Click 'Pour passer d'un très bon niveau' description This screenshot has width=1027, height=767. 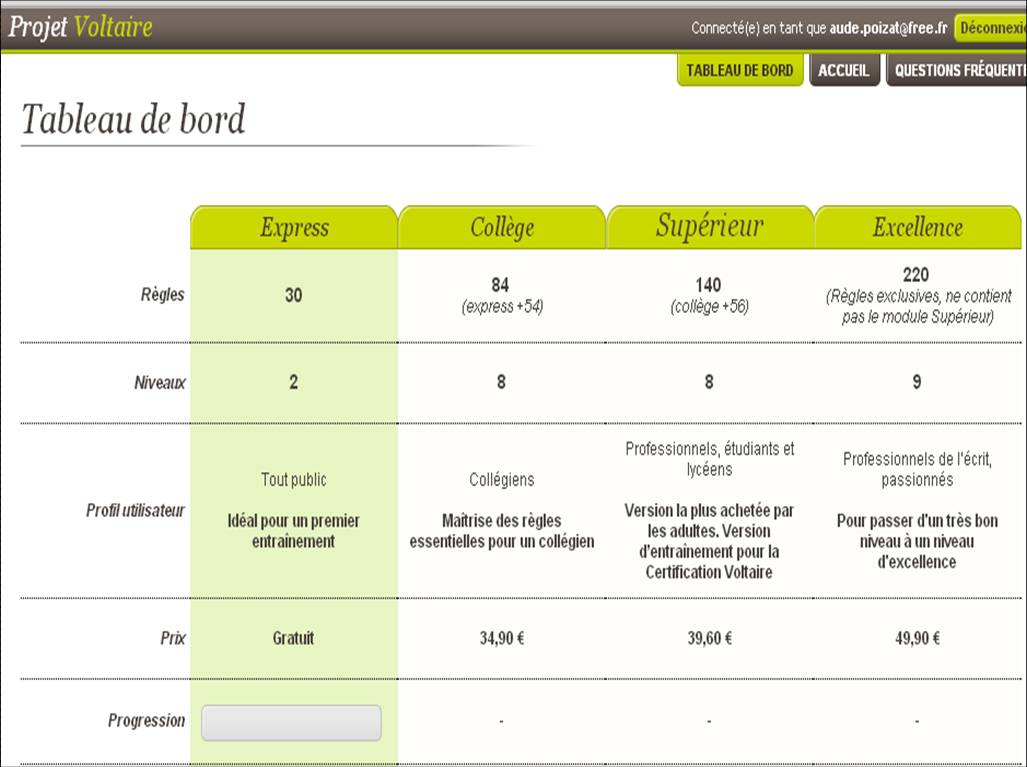pos(917,542)
